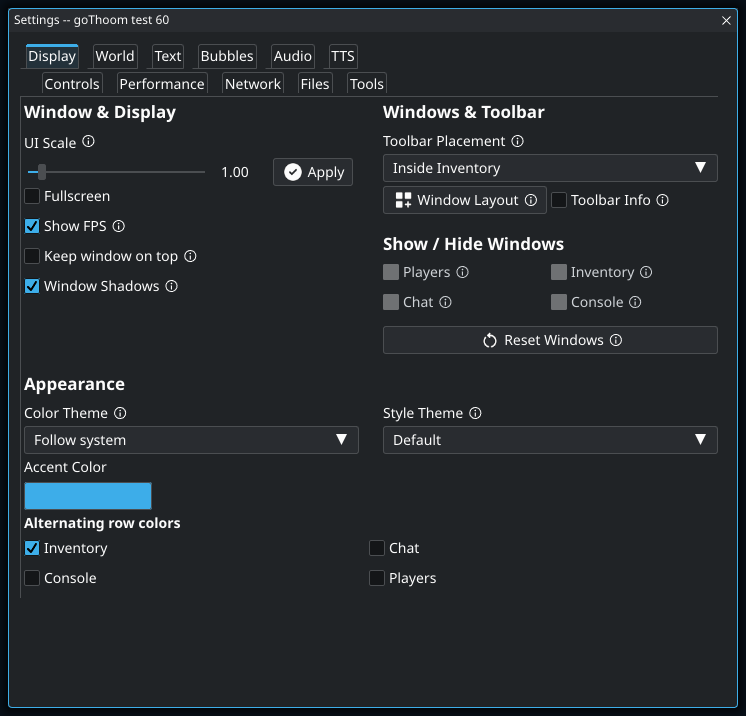Open the Controls tab
Screen dimensions: 746x716
pos(72,84)
